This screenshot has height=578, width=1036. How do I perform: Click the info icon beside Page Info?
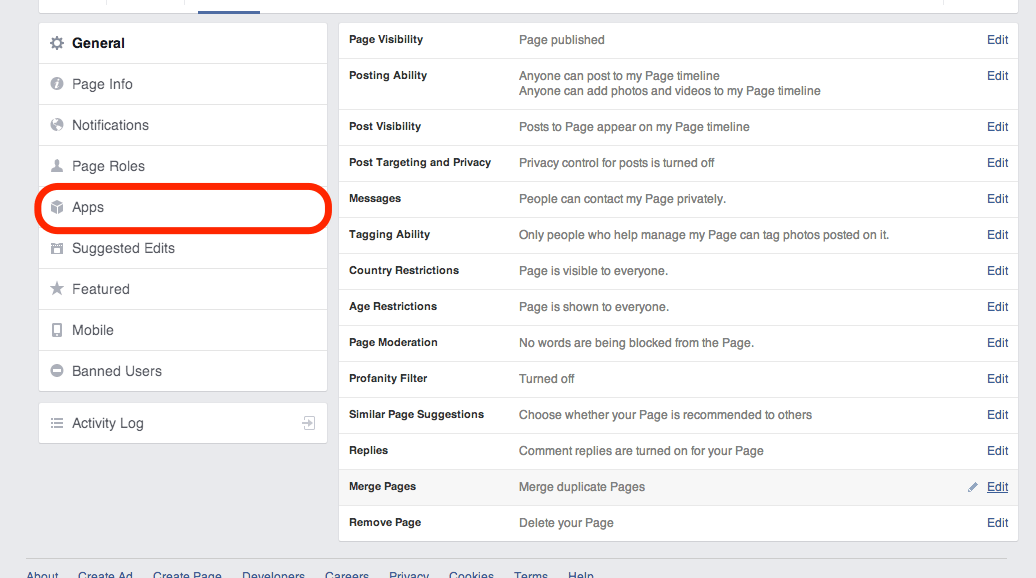[56, 84]
